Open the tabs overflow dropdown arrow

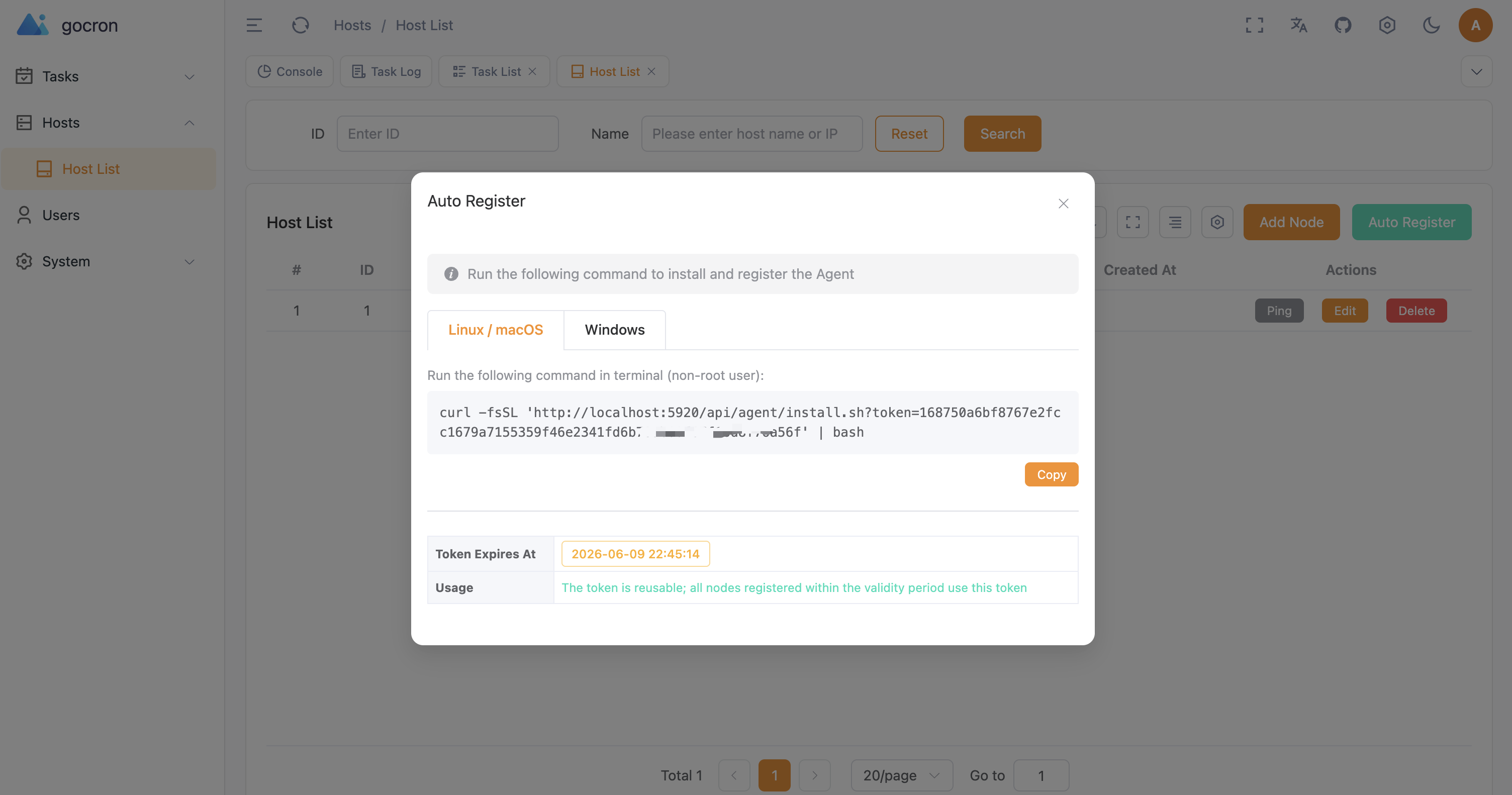(1477, 71)
